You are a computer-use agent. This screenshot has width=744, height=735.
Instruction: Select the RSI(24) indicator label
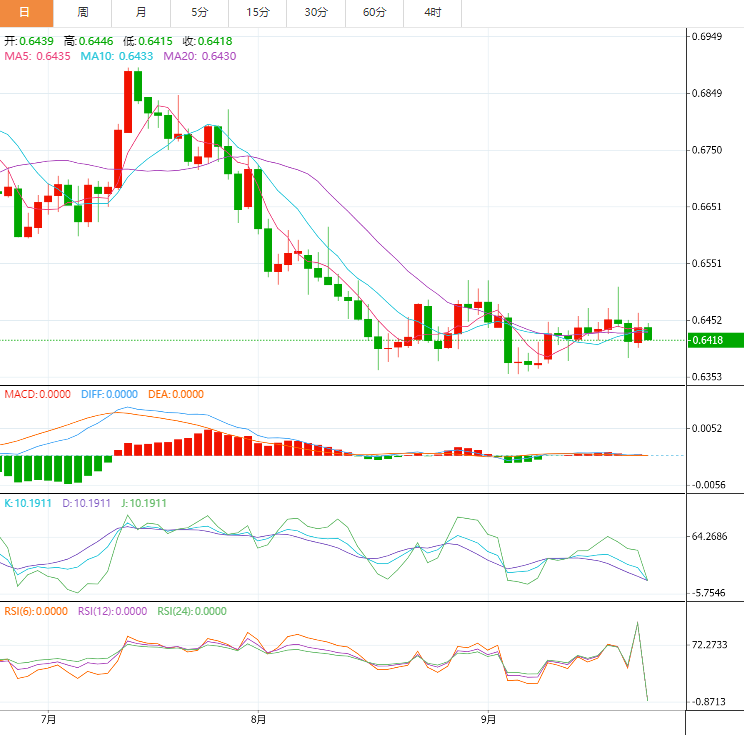click(x=191, y=611)
